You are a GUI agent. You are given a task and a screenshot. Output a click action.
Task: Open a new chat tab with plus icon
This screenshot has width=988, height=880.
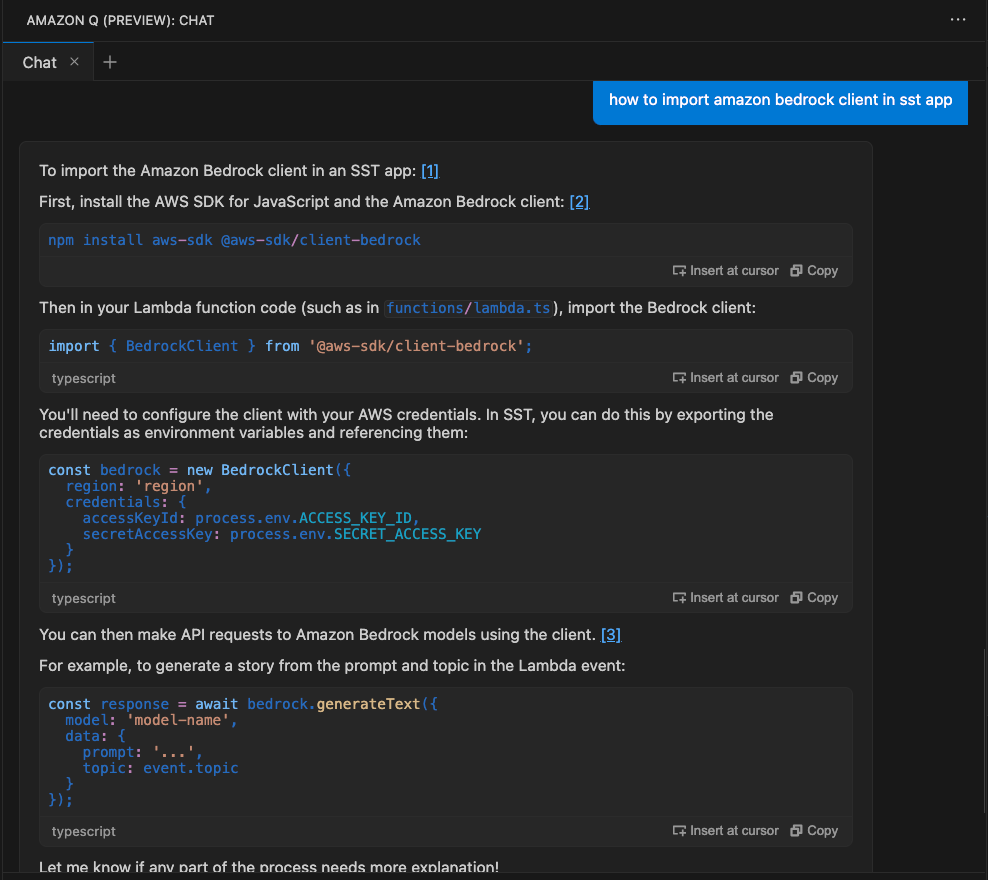point(110,62)
